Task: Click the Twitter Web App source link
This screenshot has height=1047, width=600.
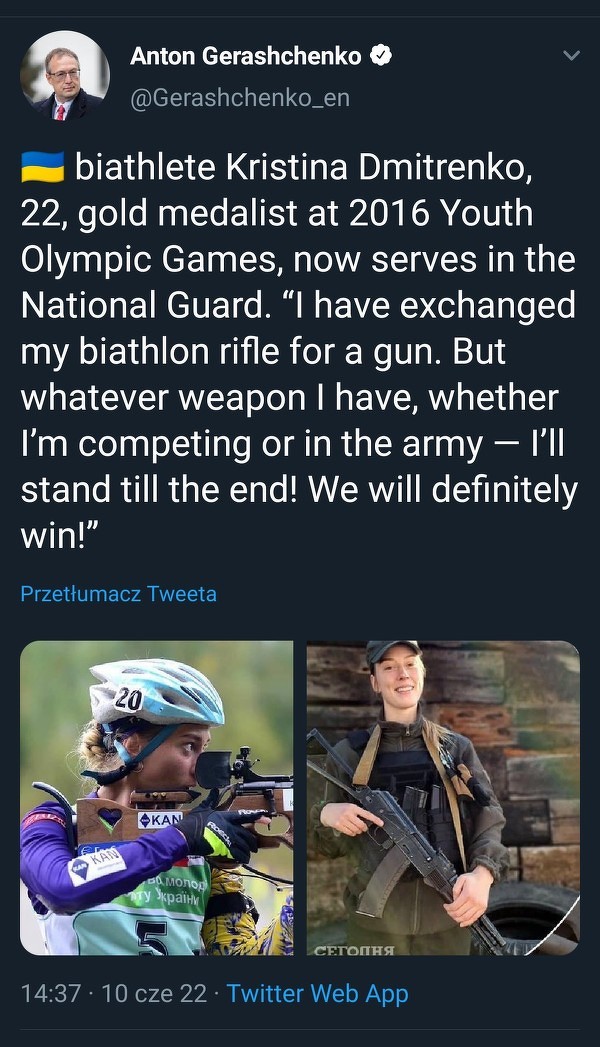Action: coord(317,994)
